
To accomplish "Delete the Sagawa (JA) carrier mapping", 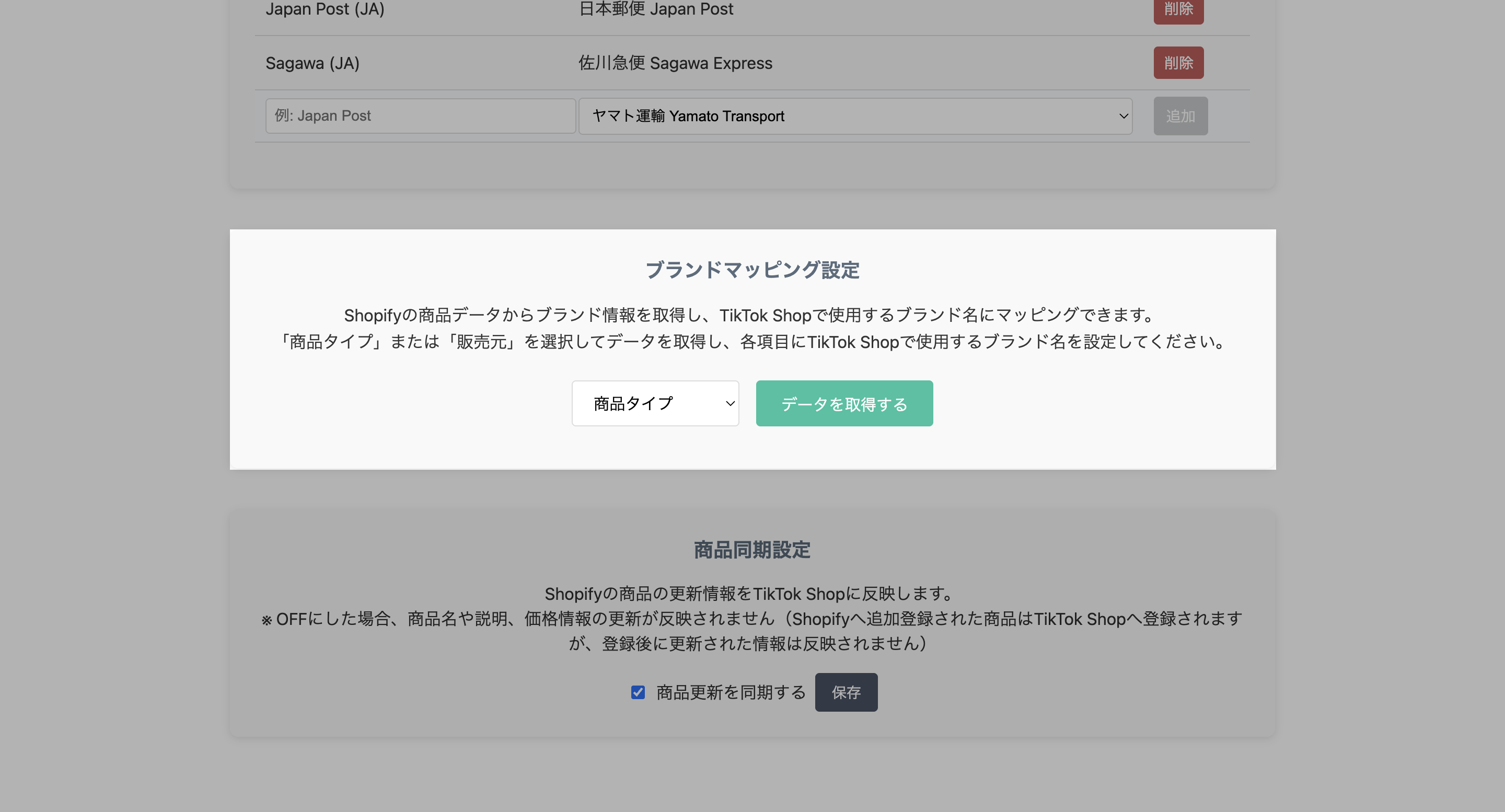I will coord(1178,63).
